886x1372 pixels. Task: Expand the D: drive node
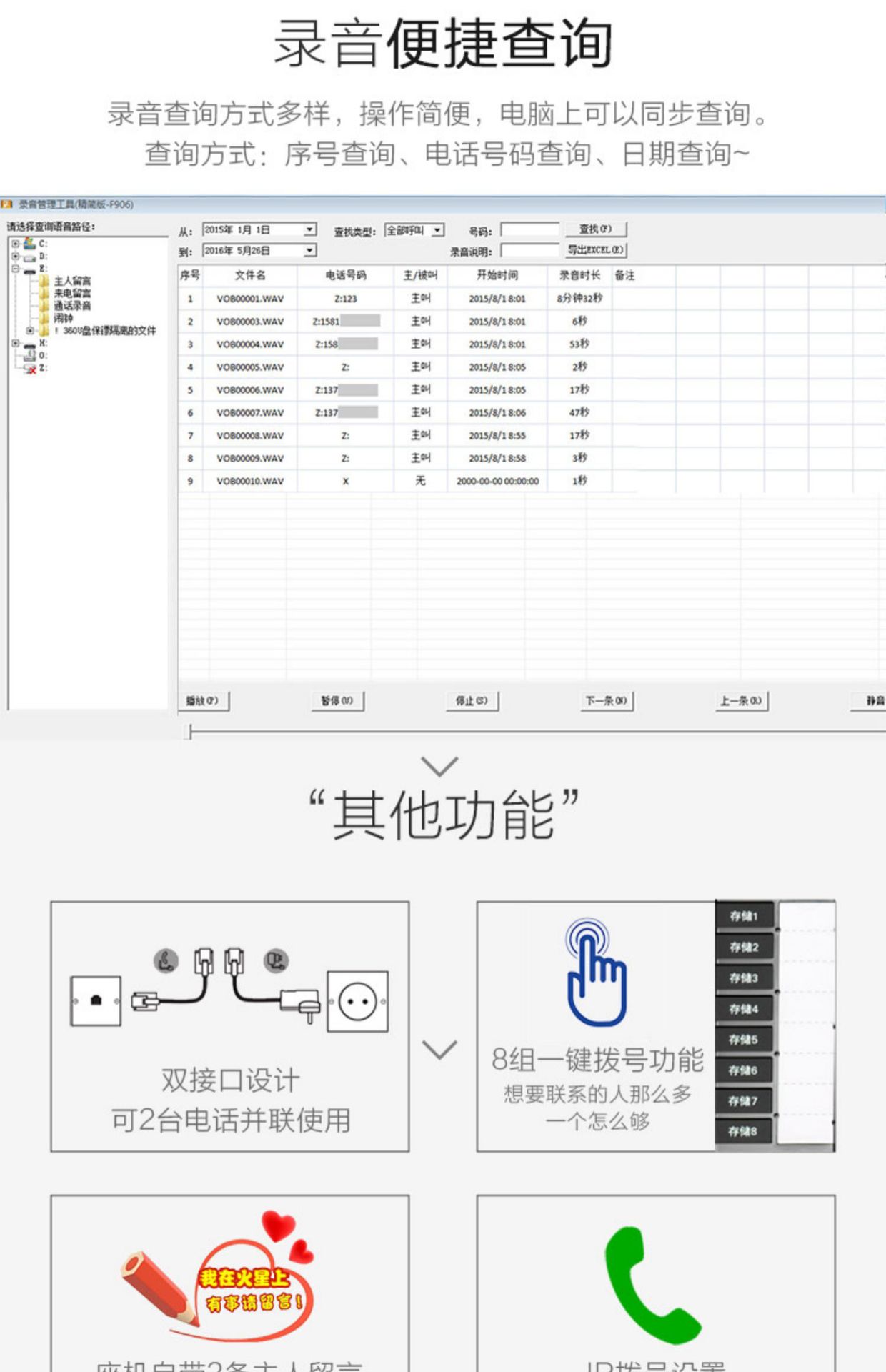(16, 257)
